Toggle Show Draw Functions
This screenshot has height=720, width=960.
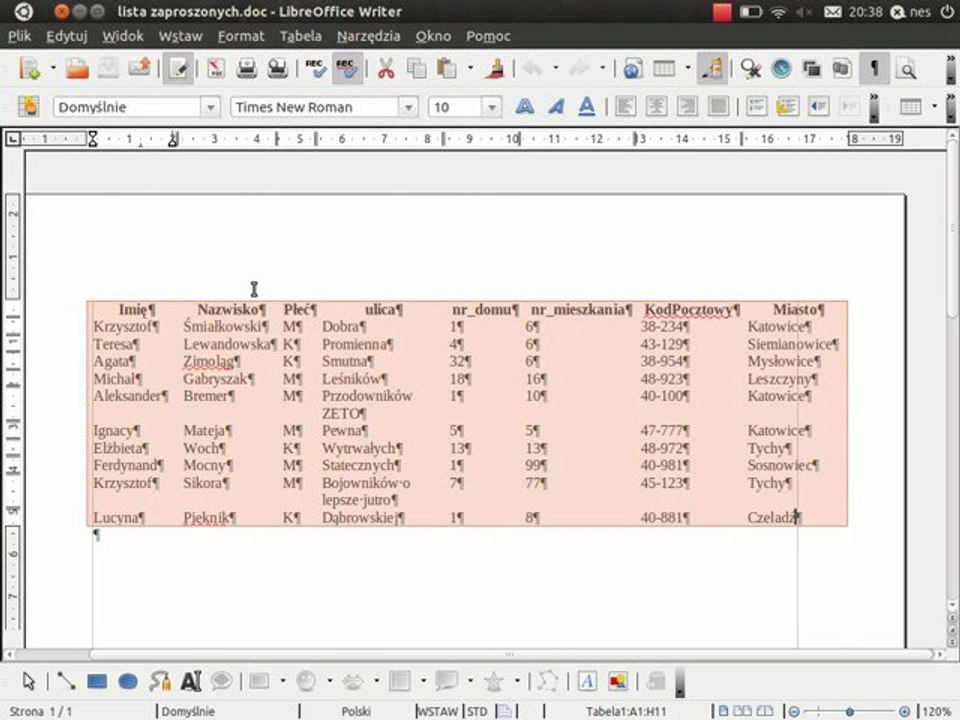[713, 68]
